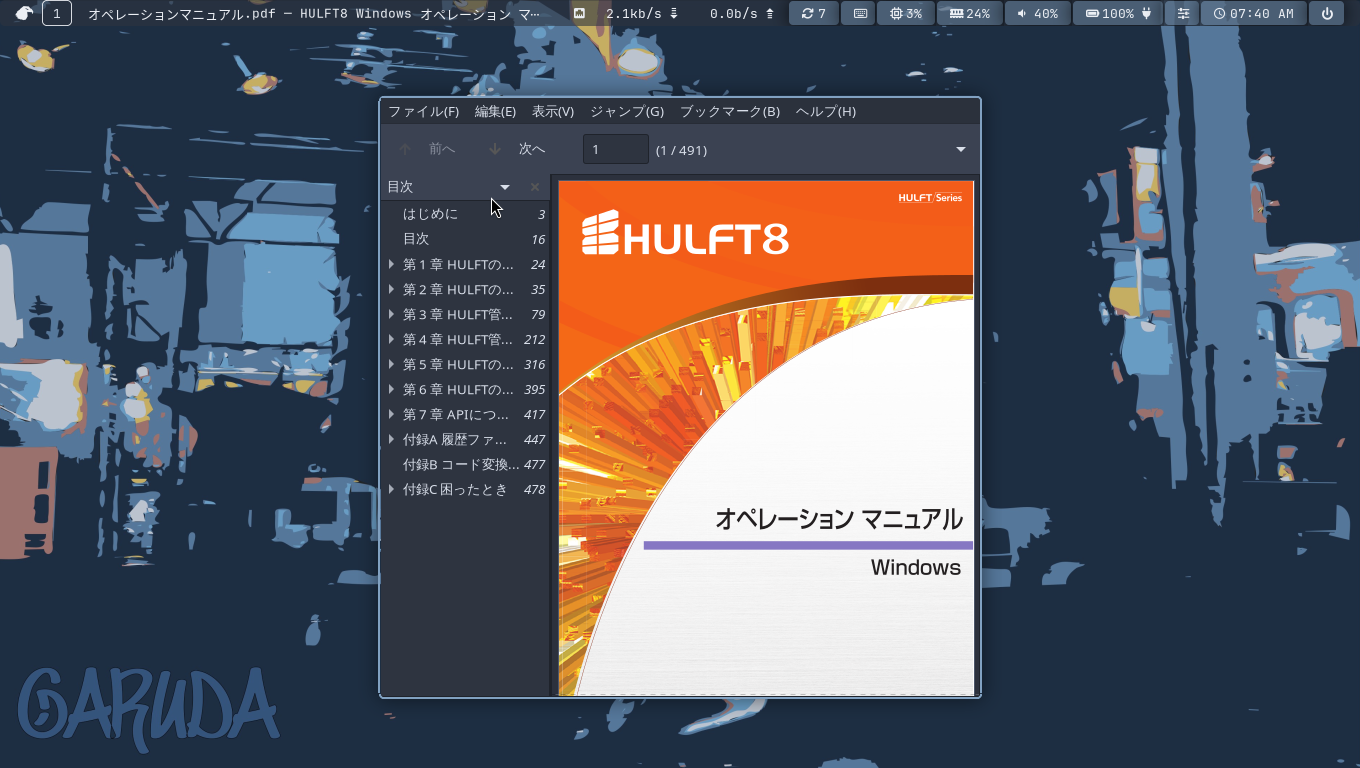Go to next page with 次へ
Screen dimensions: 1360x768
click(x=517, y=149)
